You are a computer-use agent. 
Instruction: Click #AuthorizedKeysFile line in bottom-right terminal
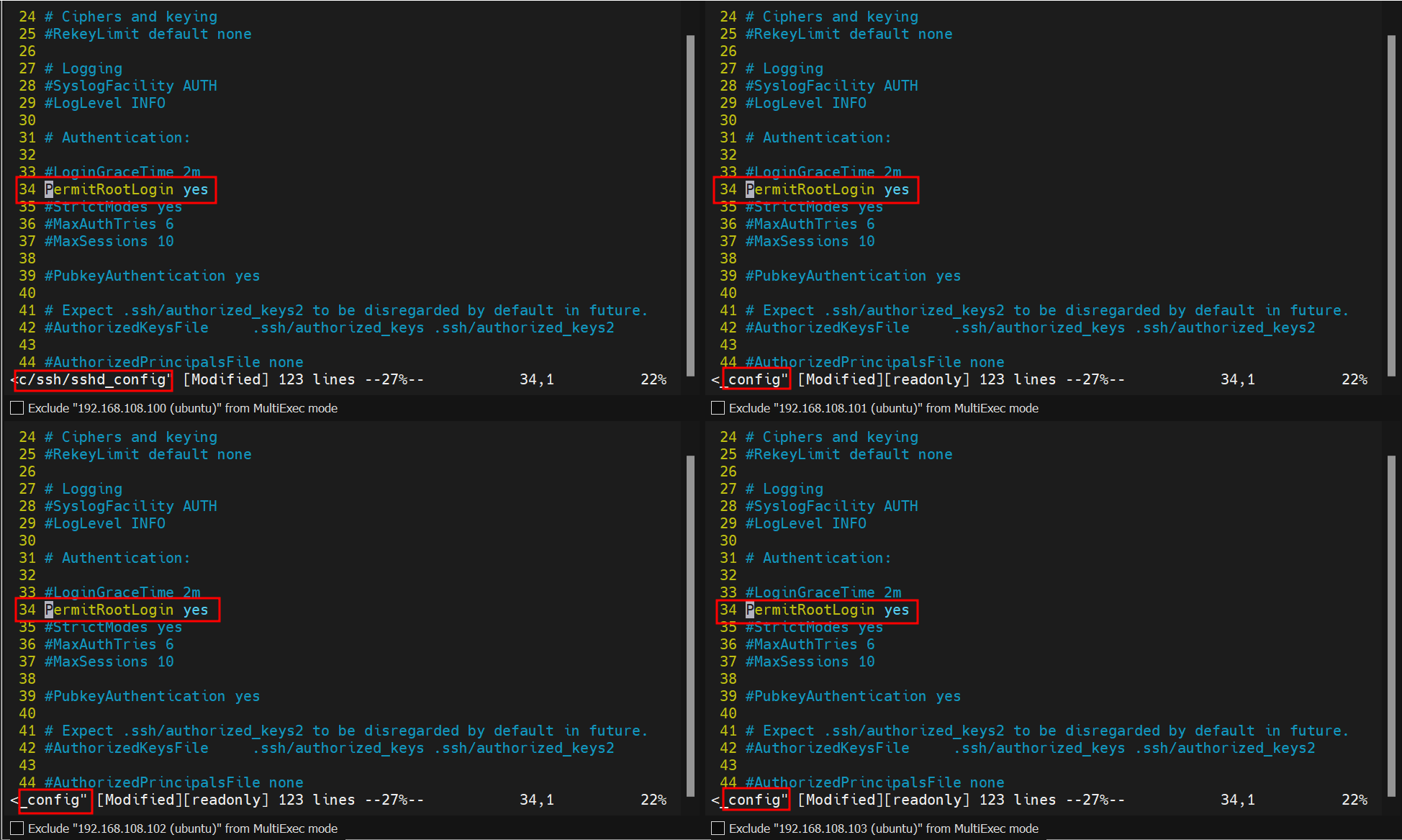tap(827, 748)
